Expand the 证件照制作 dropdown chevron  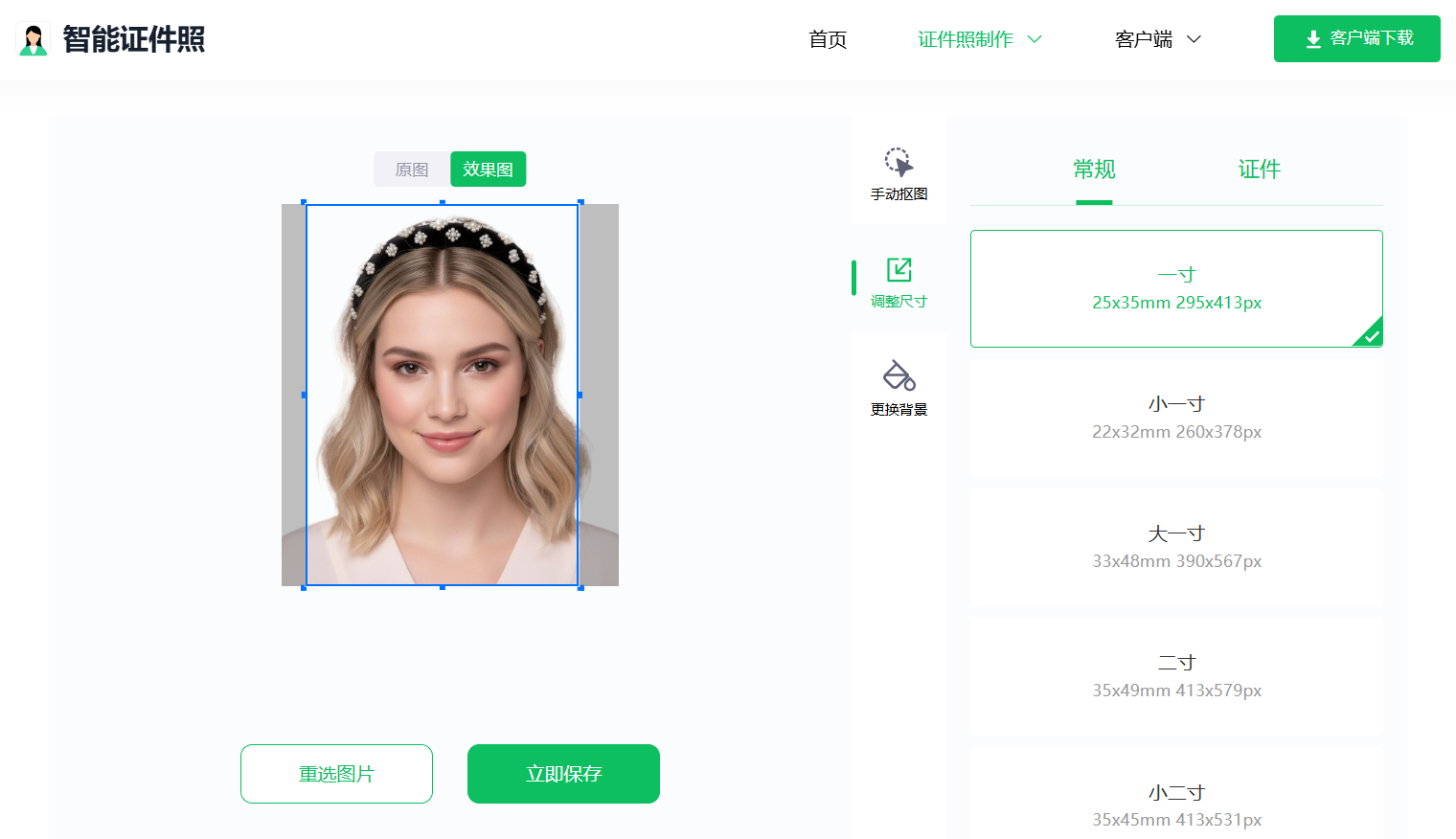[x=1035, y=39]
